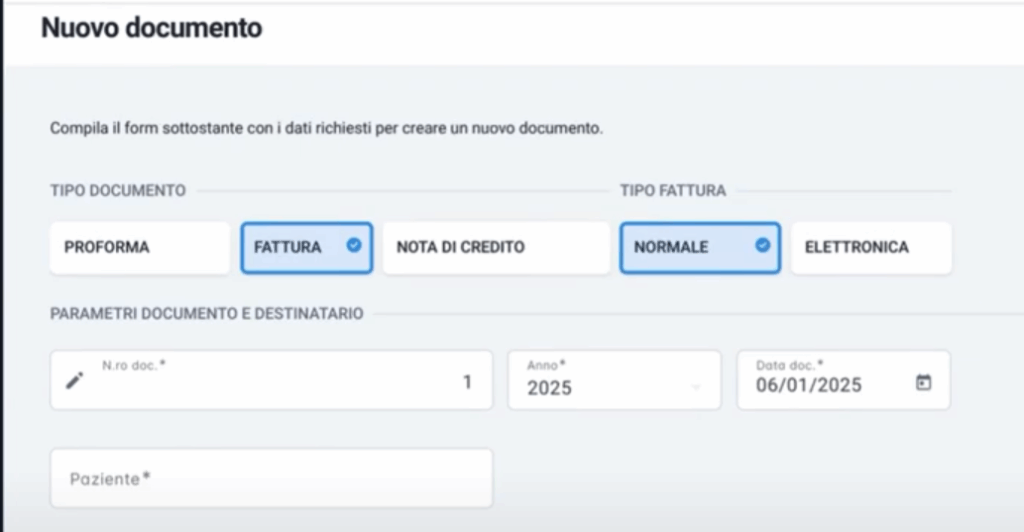
Task: Click the Anno dropdown arrow
Action: tap(696, 387)
